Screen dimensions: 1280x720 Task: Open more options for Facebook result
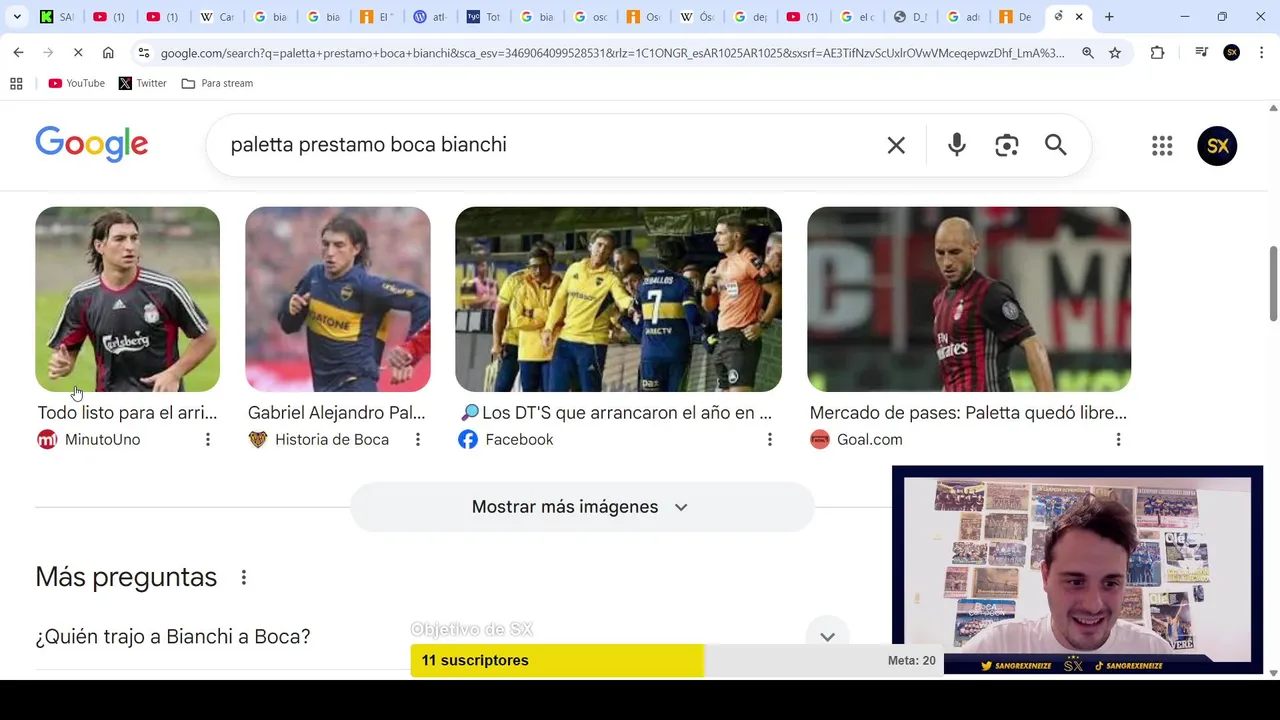point(770,440)
